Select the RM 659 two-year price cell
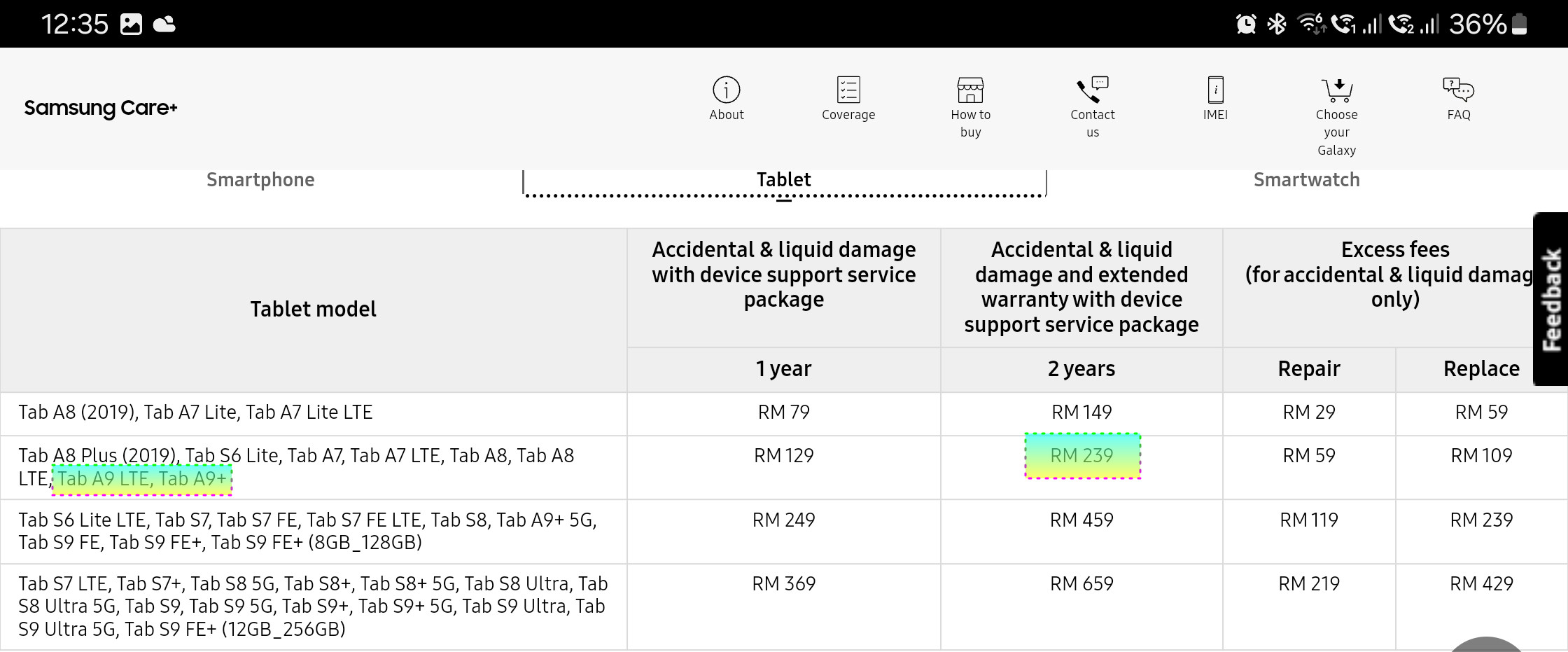Image resolution: width=1568 pixels, height=652 pixels. (1081, 583)
